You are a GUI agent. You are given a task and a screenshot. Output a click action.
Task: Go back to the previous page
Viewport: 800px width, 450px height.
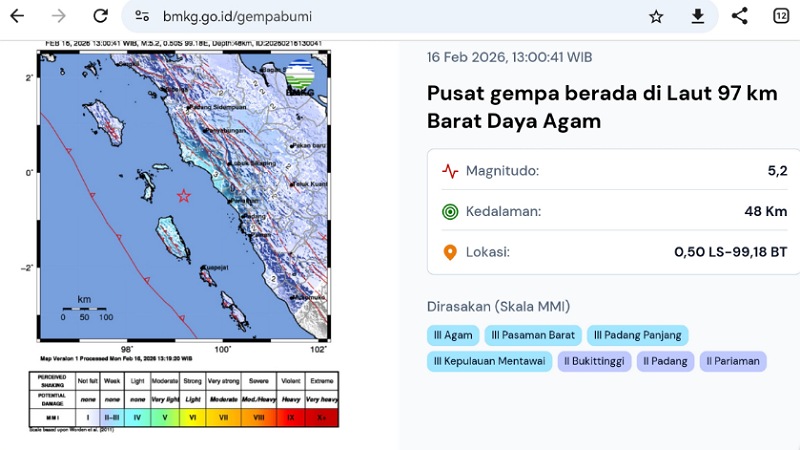(x=17, y=16)
